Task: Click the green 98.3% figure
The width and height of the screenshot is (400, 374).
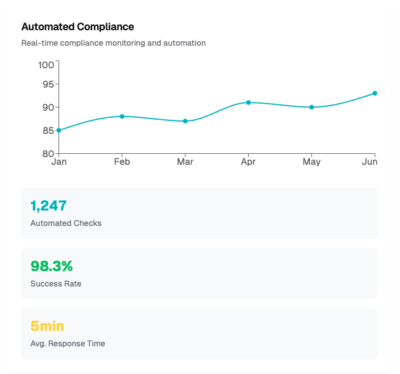Action: coord(52,266)
